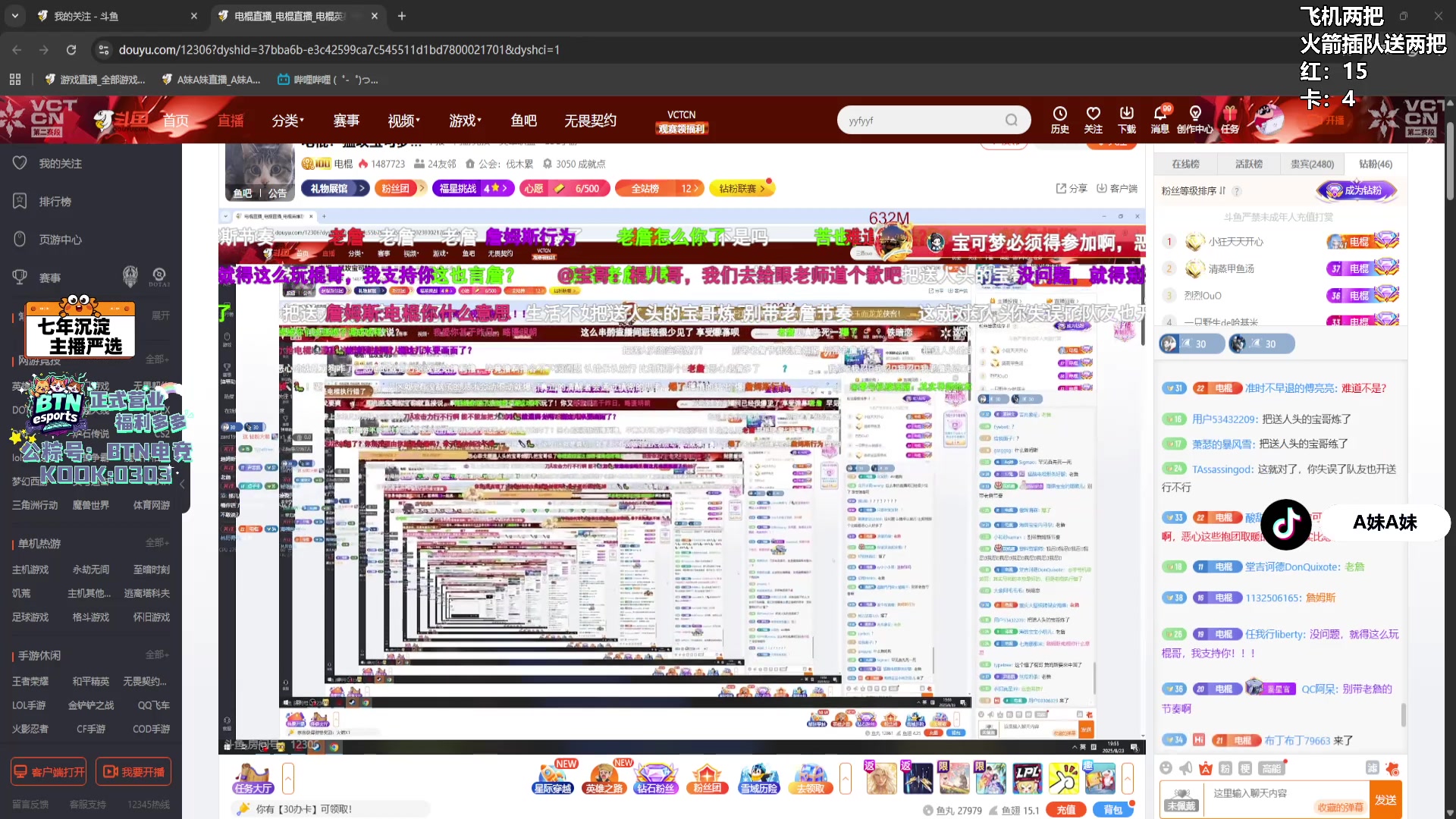Image resolution: width=1456 pixels, height=819 pixels.
Task: Open 无畏契约 navigation item
Action: (590, 121)
